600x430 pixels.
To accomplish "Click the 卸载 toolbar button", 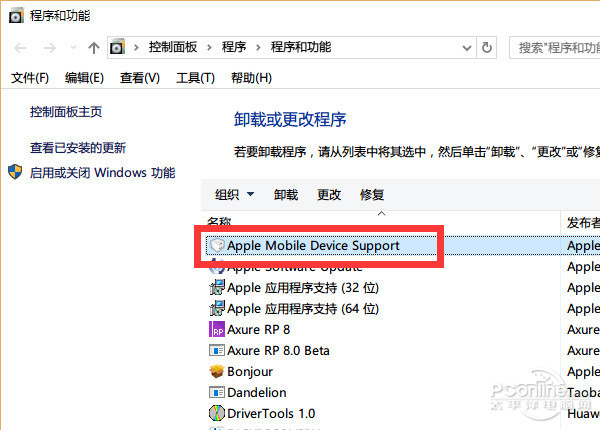I will [286, 195].
